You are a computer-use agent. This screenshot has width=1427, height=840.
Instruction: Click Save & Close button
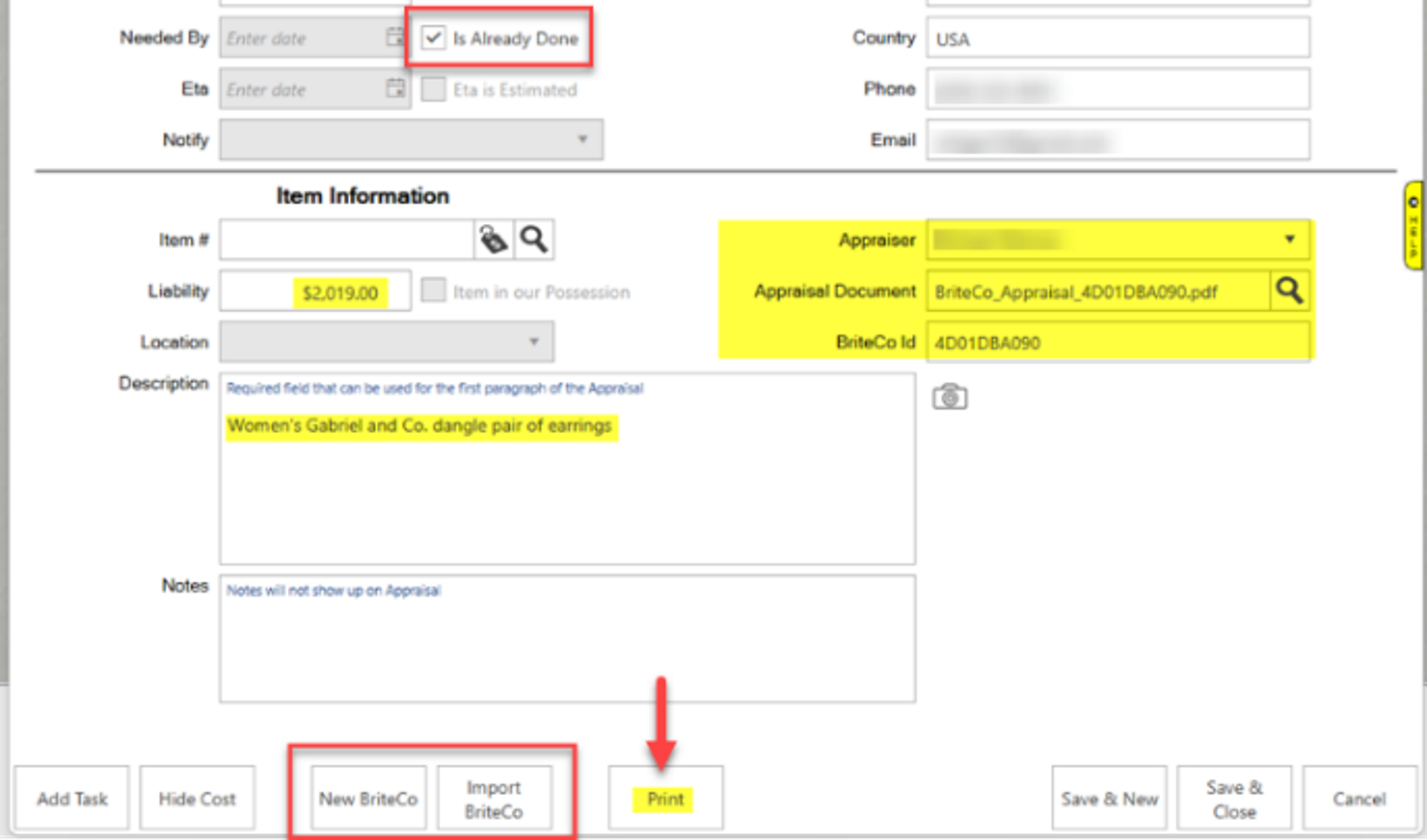(x=1234, y=799)
